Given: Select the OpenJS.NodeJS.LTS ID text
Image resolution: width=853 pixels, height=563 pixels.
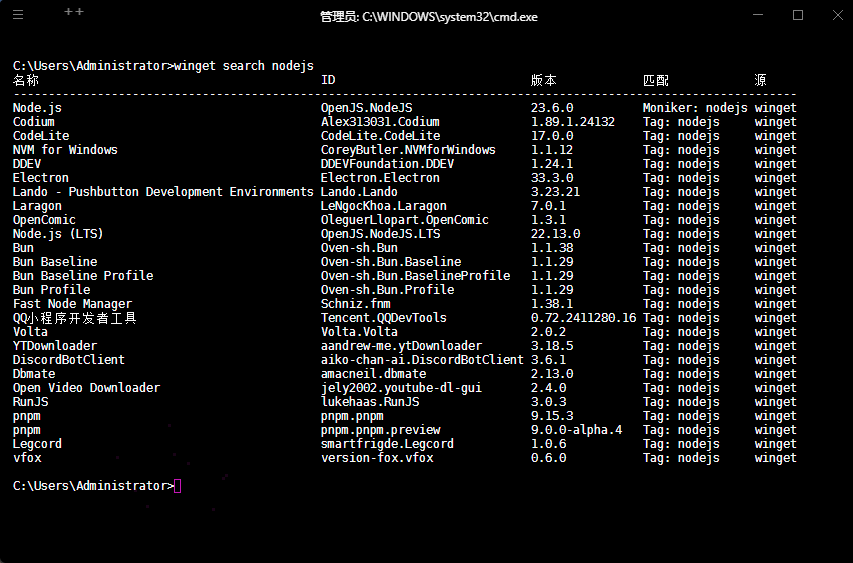Looking at the screenshot, I should click(380, 234).
